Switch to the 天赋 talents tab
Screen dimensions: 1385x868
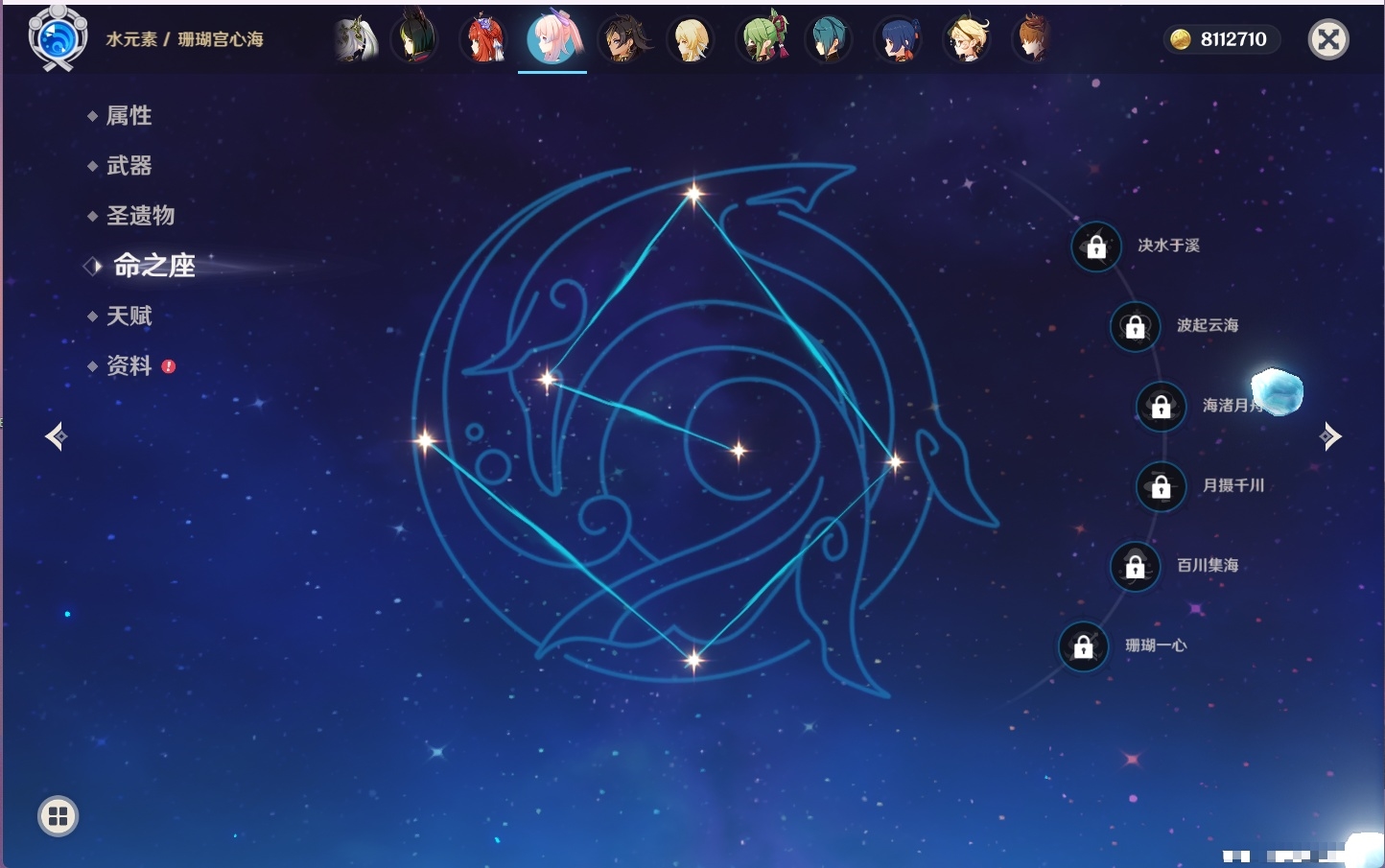129,316
